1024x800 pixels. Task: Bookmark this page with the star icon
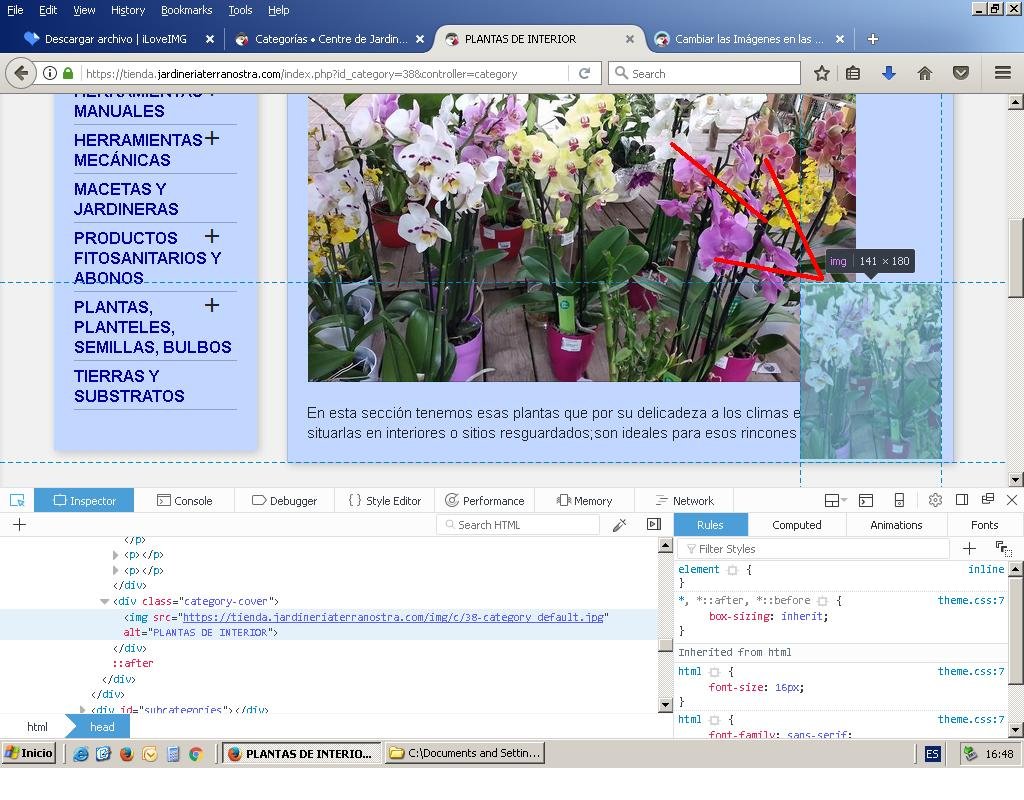[821, 73]
